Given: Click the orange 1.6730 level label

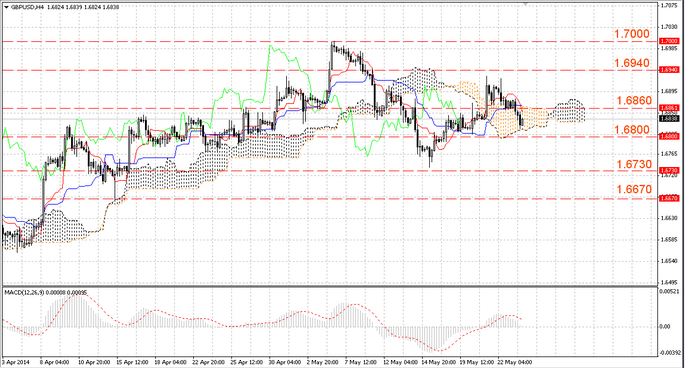Looking at the screenshot, I should [634, 164].
